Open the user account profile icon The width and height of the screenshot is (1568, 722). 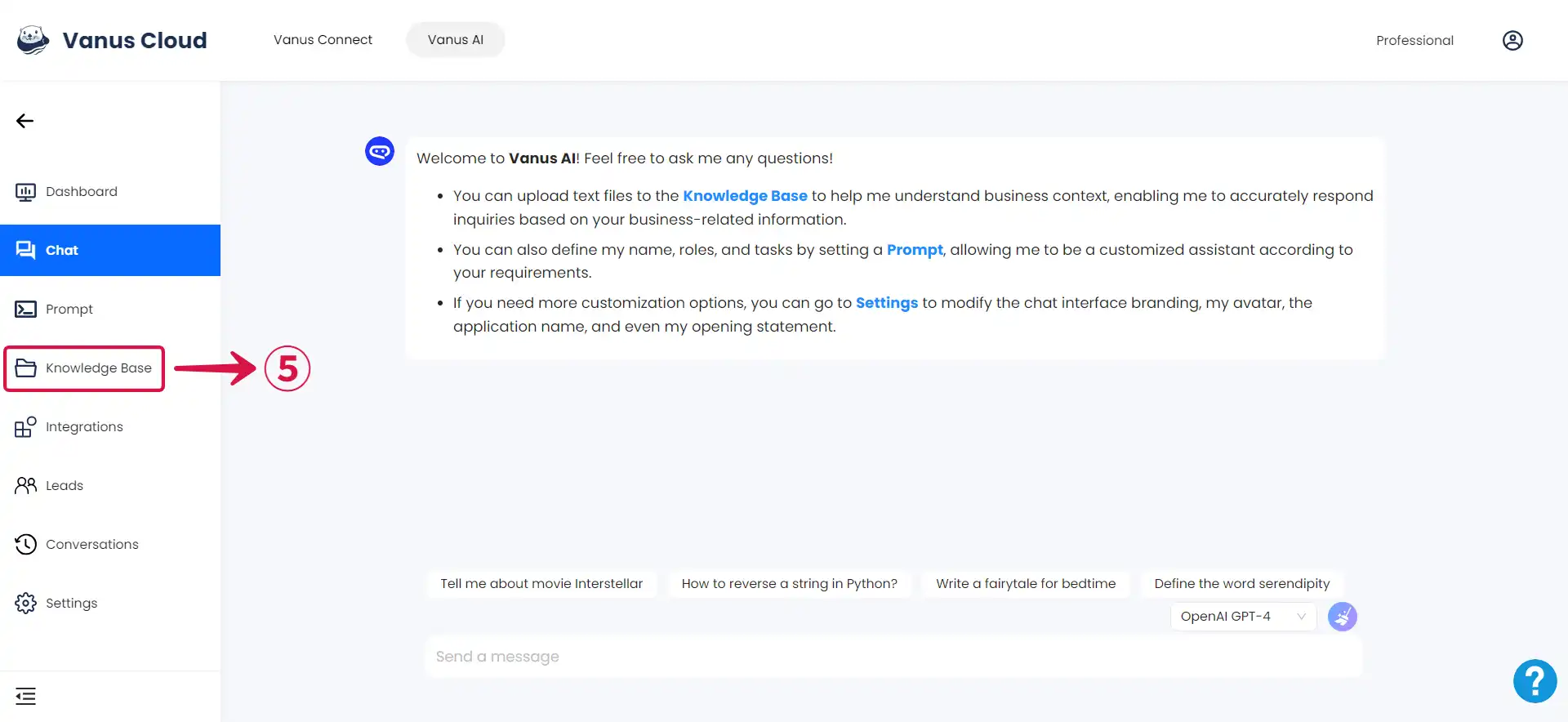[x=1512, y=40]
